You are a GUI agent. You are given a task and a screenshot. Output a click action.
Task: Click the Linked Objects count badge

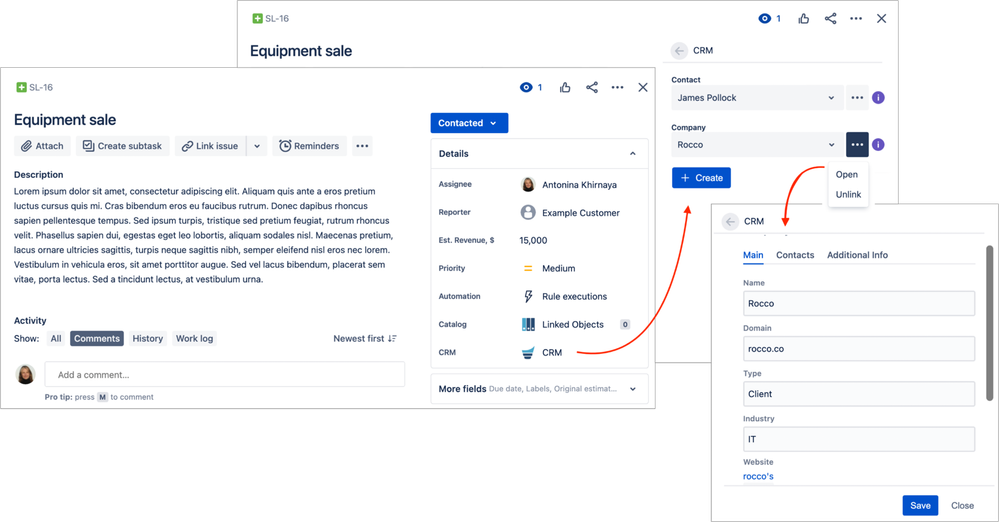[x=625, y=324]
